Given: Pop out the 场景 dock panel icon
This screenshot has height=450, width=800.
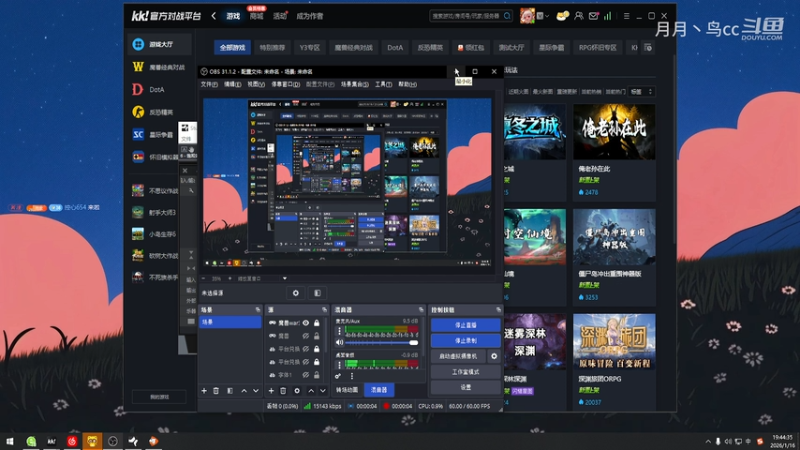Looking at the screenshot, I should click(258, 310).
